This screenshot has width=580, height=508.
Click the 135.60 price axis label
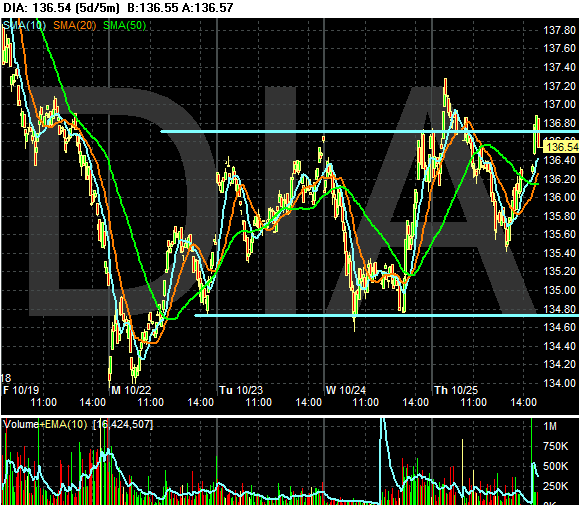click(x=559, y=234)
